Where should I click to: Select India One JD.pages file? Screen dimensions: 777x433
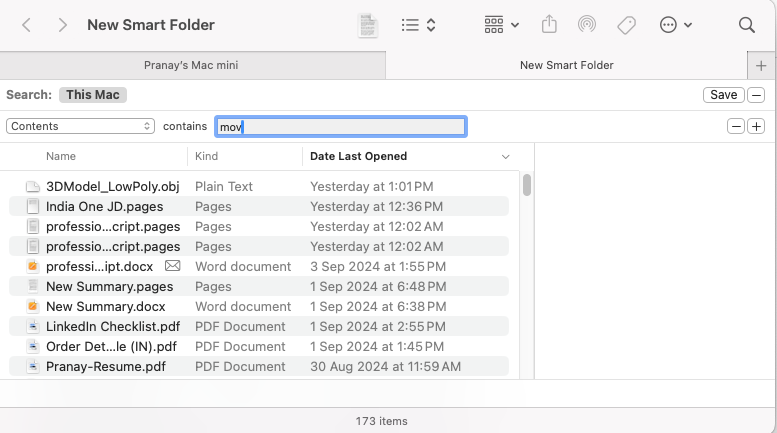pos(105,207)
